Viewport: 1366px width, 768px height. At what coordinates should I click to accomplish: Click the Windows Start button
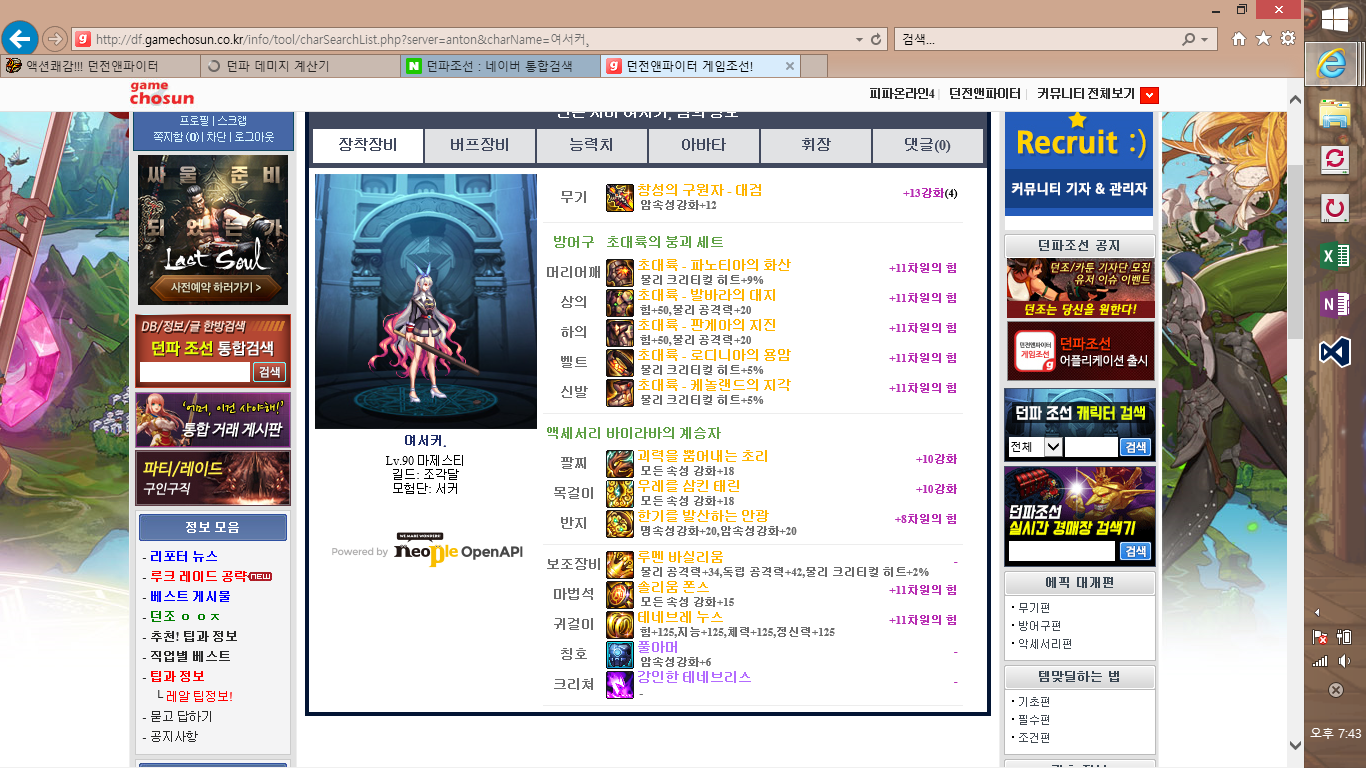pos(1335,19)
